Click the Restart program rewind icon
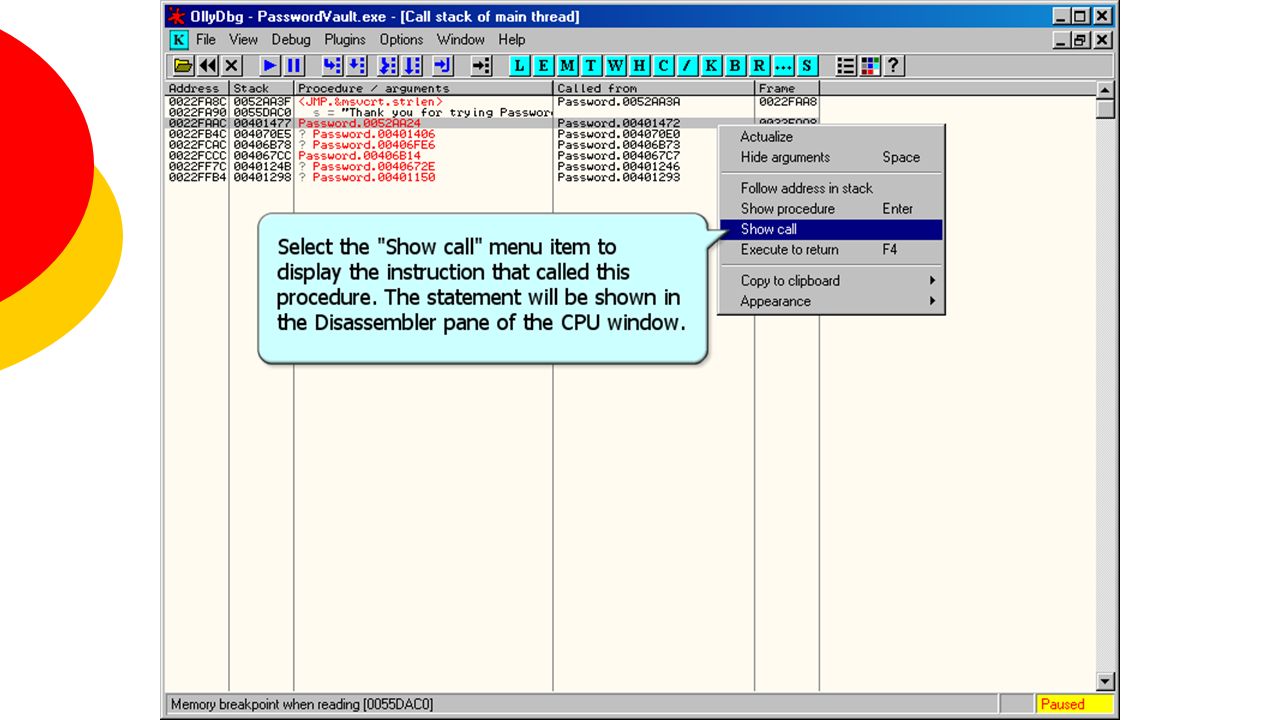Image resolution: width=1280 pixels, height=720 pixels. pos(208,66)
